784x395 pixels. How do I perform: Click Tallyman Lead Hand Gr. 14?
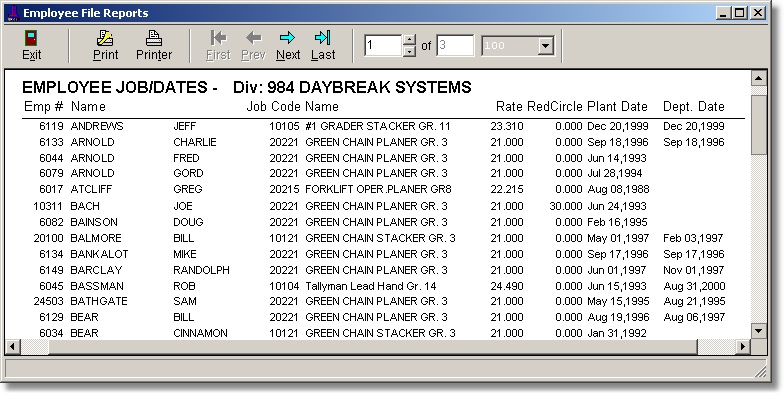[370, 286]
